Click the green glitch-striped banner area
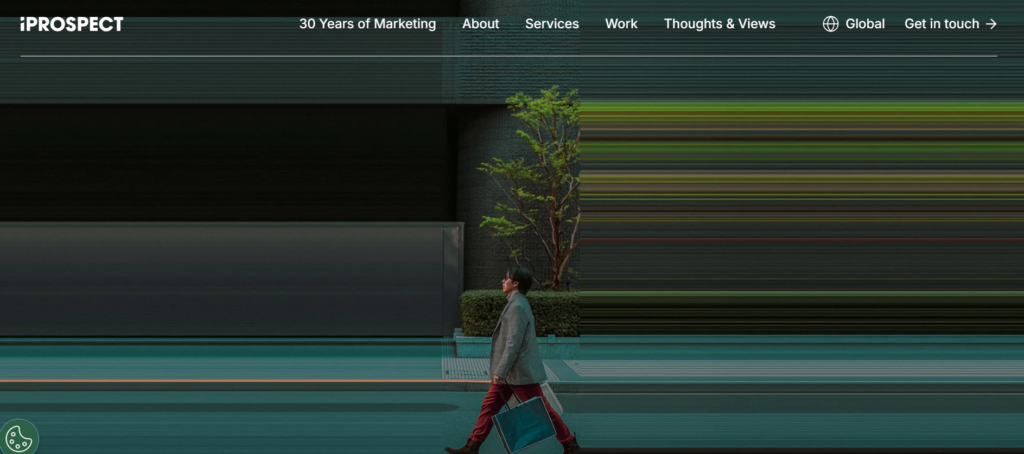This screenshot has height=454, width=1024. [801, 216]
